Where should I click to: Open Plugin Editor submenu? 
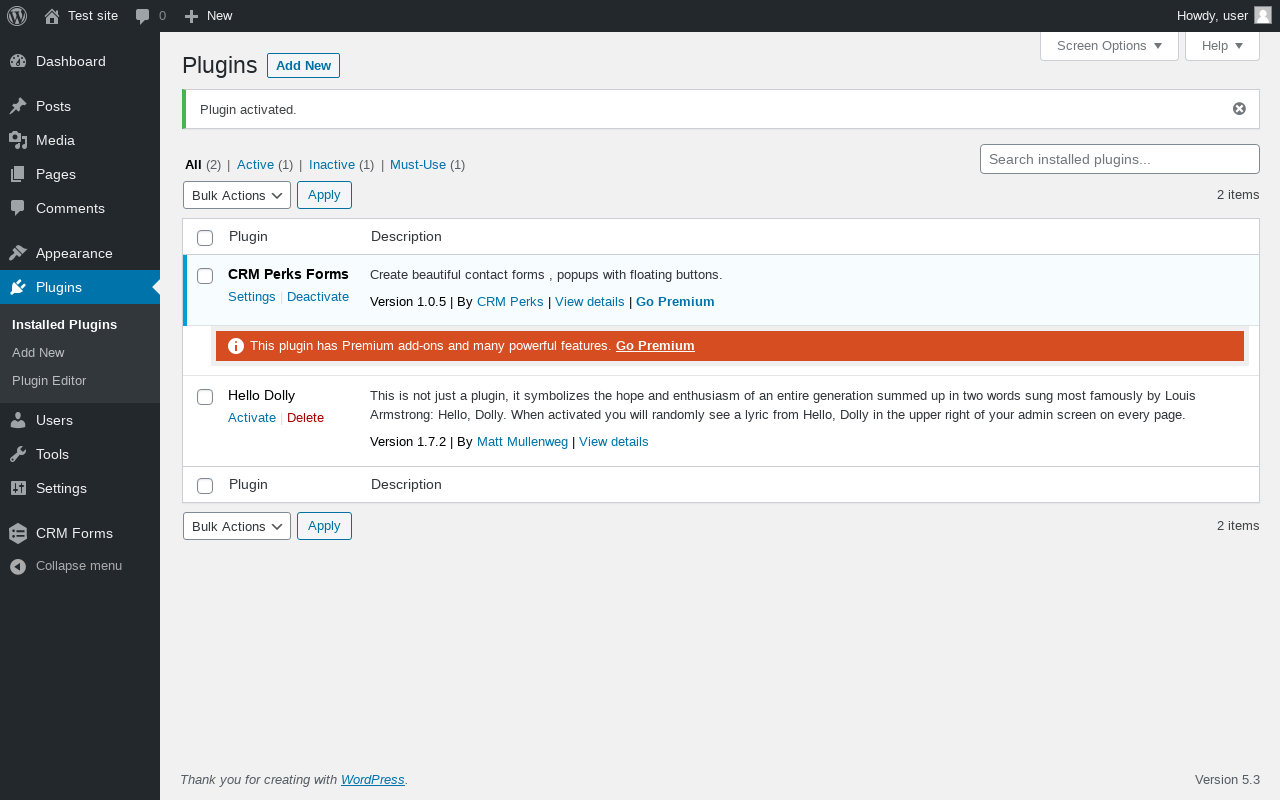49,381
